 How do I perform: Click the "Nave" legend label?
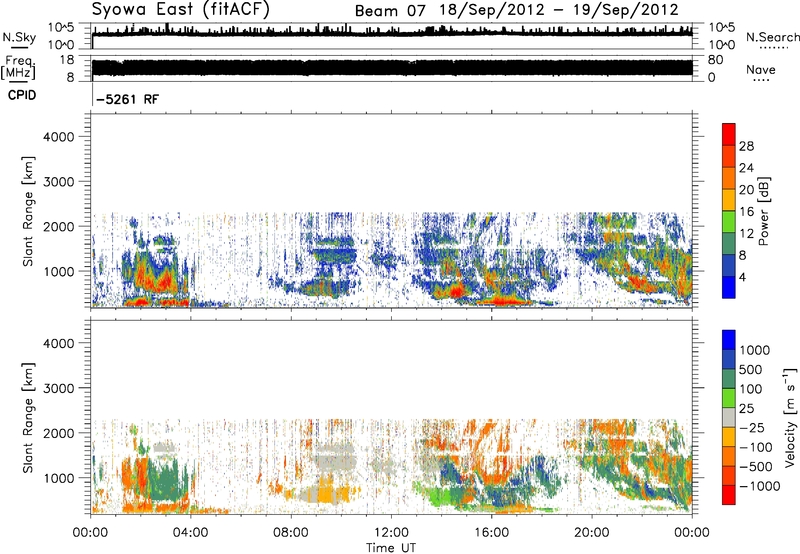pos(761,70)
